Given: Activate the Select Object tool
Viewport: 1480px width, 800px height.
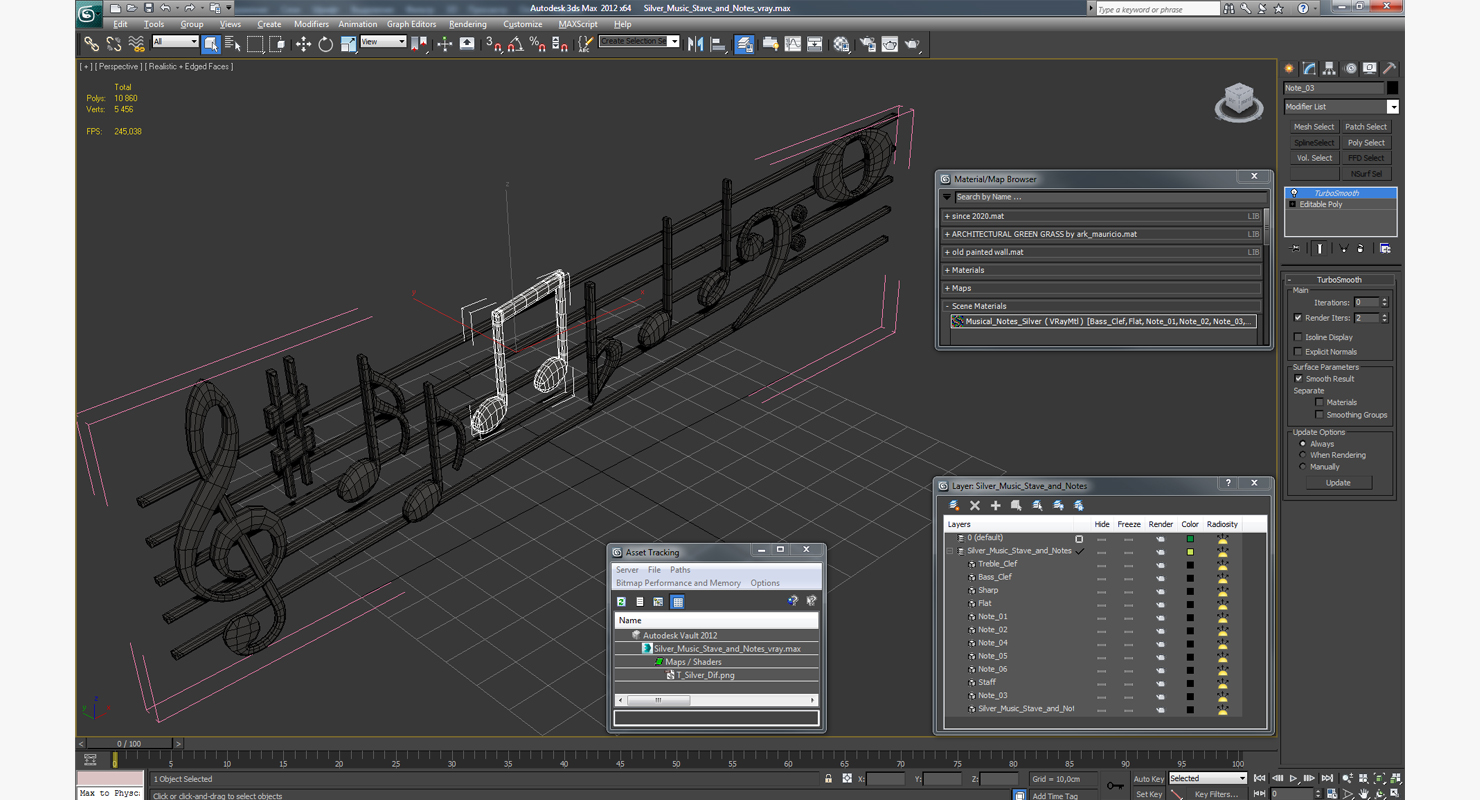Looking at the screenshot, I should click(x=211, y=44).
